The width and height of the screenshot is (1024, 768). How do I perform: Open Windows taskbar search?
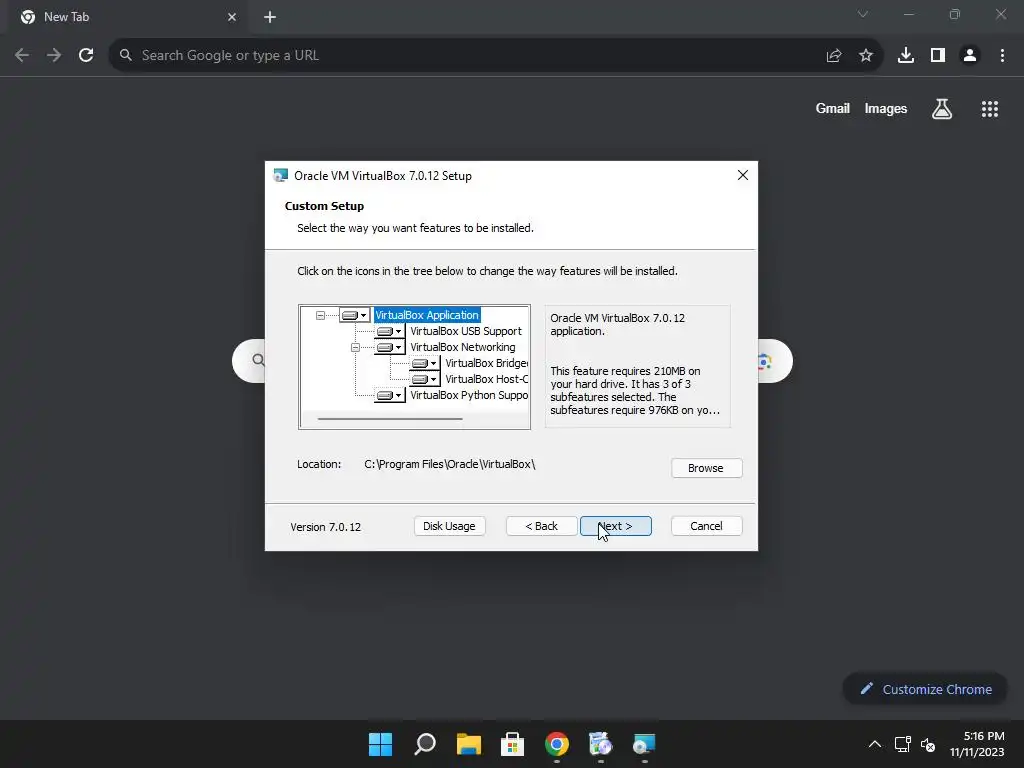click(x=424, y=744)
